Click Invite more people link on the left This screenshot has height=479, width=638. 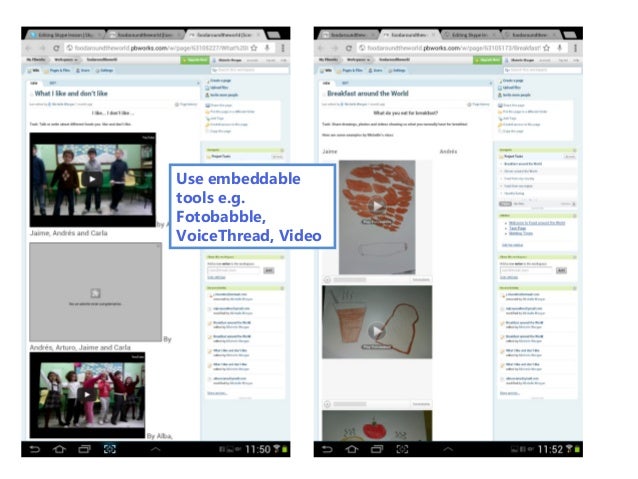pyautogui.click(x=222, y=95)
